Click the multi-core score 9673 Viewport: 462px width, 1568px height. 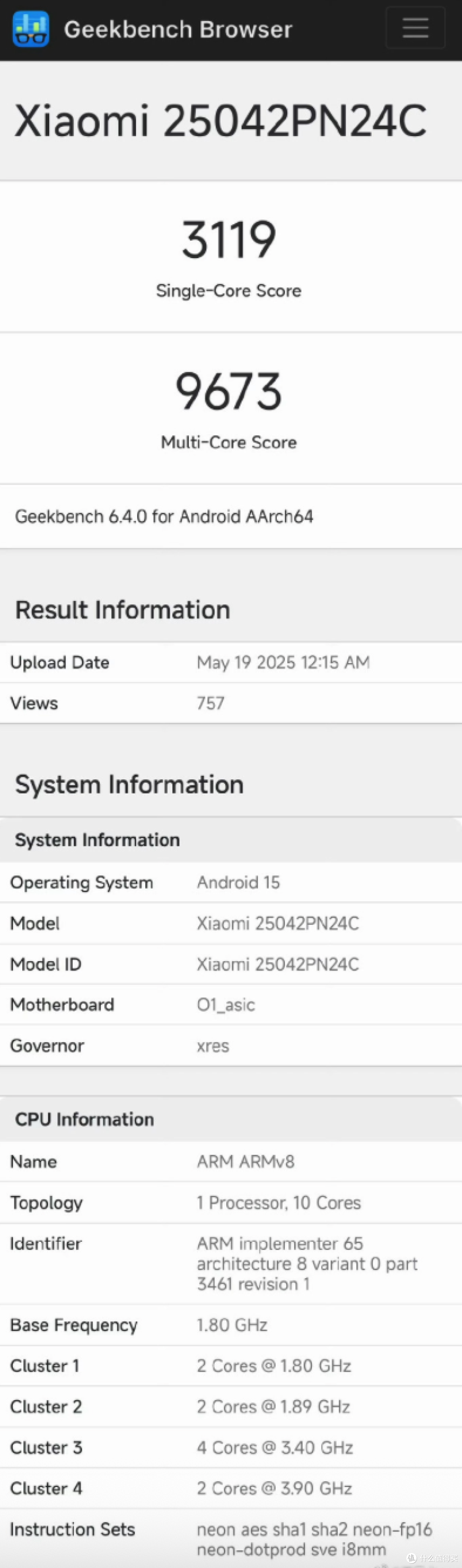pos(228,391)
